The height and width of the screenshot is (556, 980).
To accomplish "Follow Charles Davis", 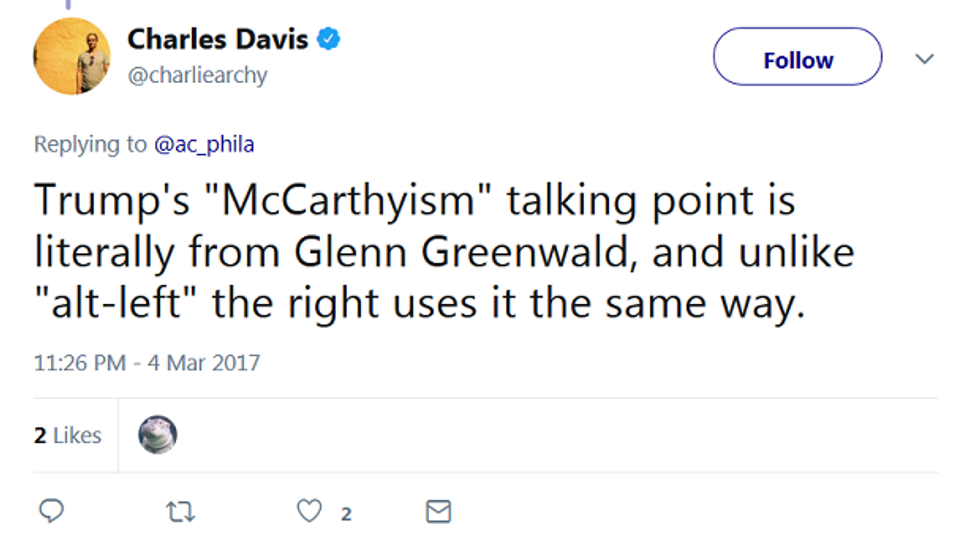I will (x=797, y=60).
